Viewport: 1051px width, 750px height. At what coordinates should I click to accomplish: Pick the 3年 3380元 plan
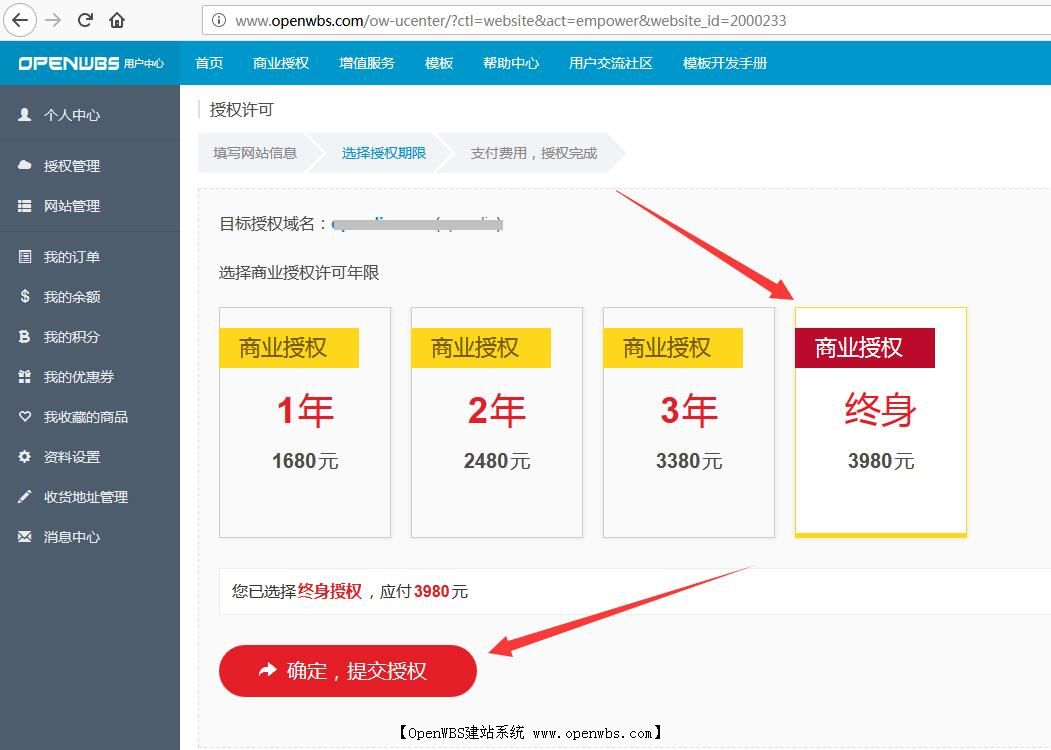click(688, 420)
